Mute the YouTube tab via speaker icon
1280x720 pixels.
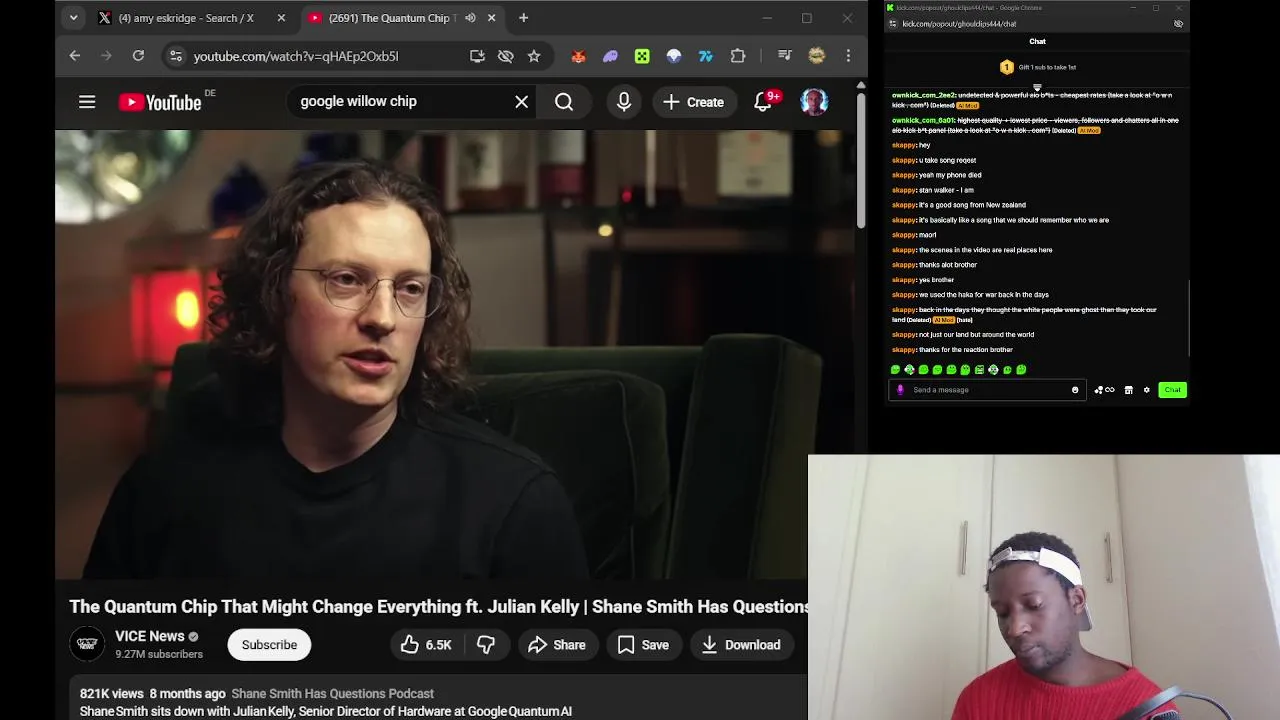(x=470, y=18)
